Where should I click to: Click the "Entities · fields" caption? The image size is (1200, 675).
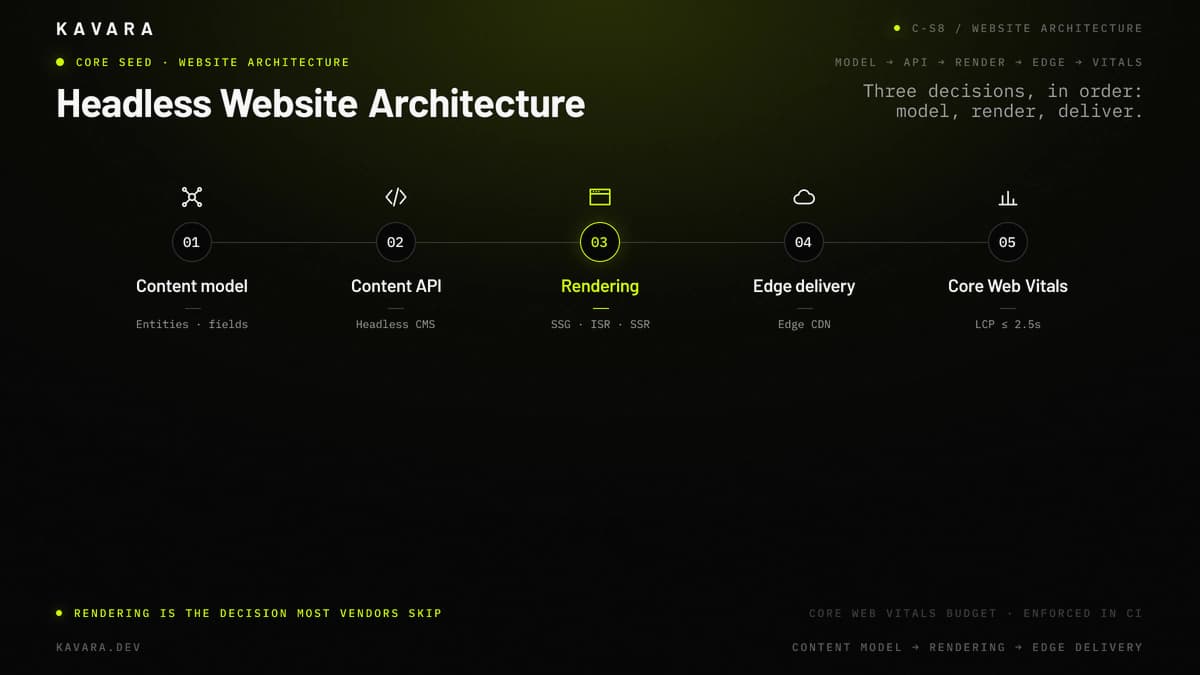click(x=192, y=324)
